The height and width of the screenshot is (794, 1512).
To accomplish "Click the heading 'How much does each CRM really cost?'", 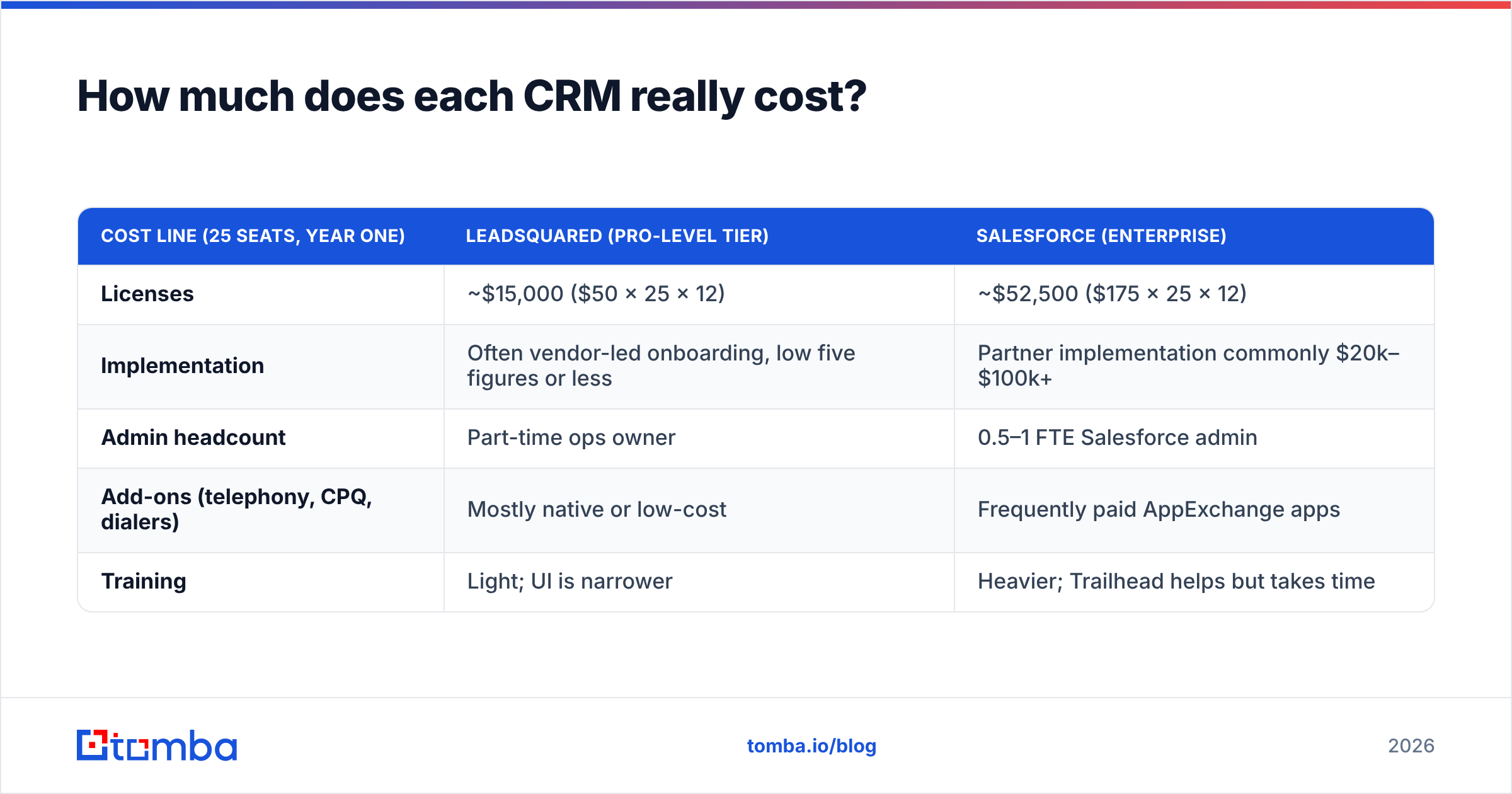I will [x=472, y=97].
